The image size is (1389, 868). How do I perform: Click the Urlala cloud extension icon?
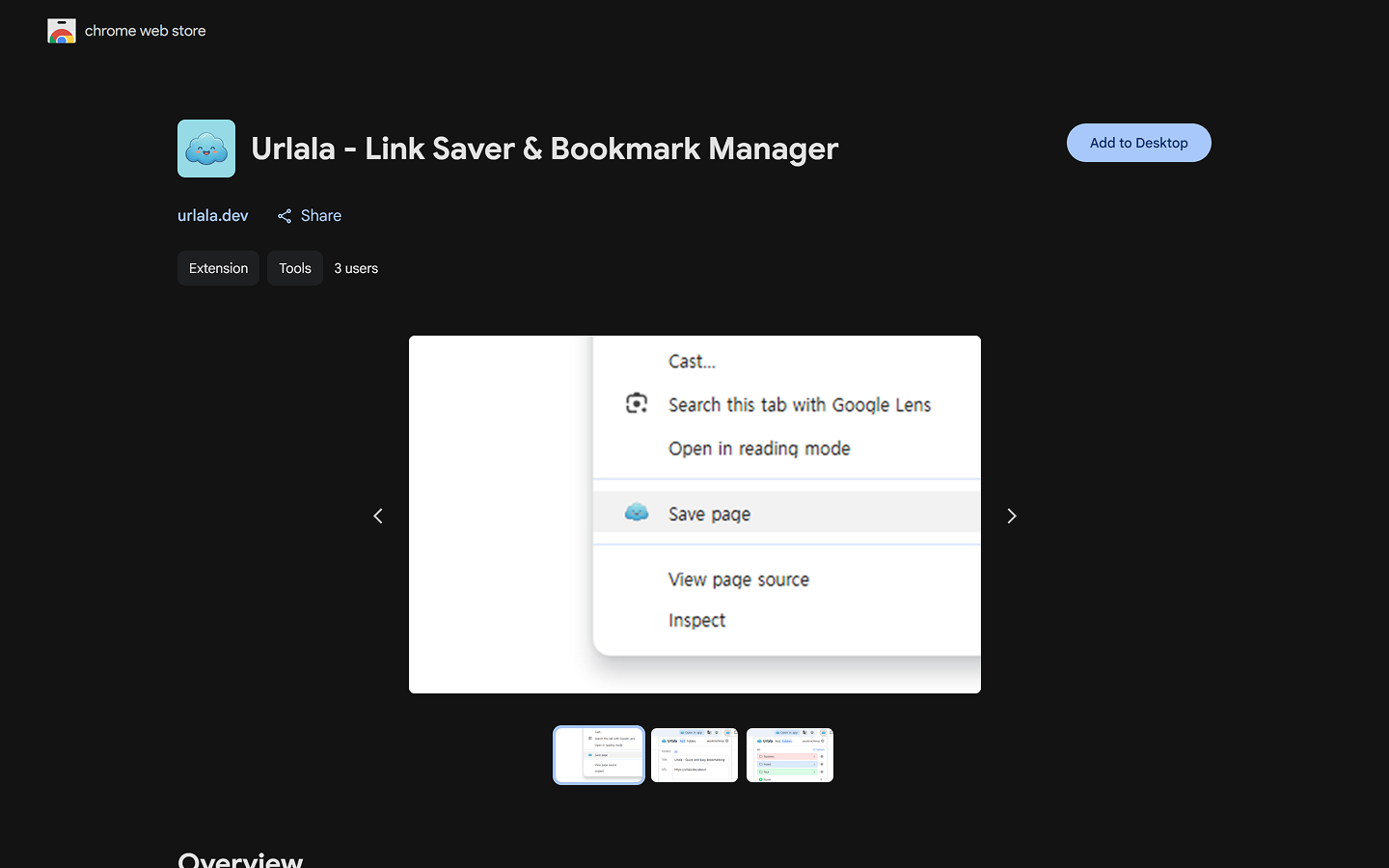point(206,149)
